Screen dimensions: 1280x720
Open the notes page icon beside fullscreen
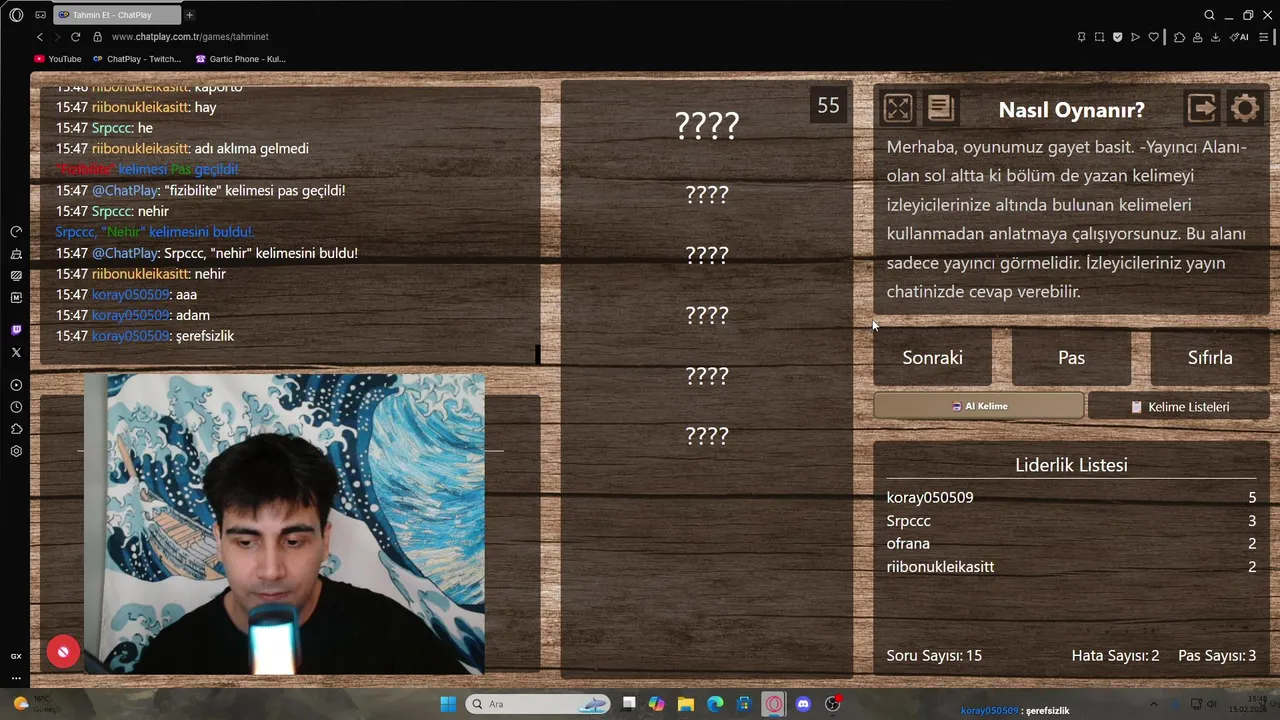[940, 108]
